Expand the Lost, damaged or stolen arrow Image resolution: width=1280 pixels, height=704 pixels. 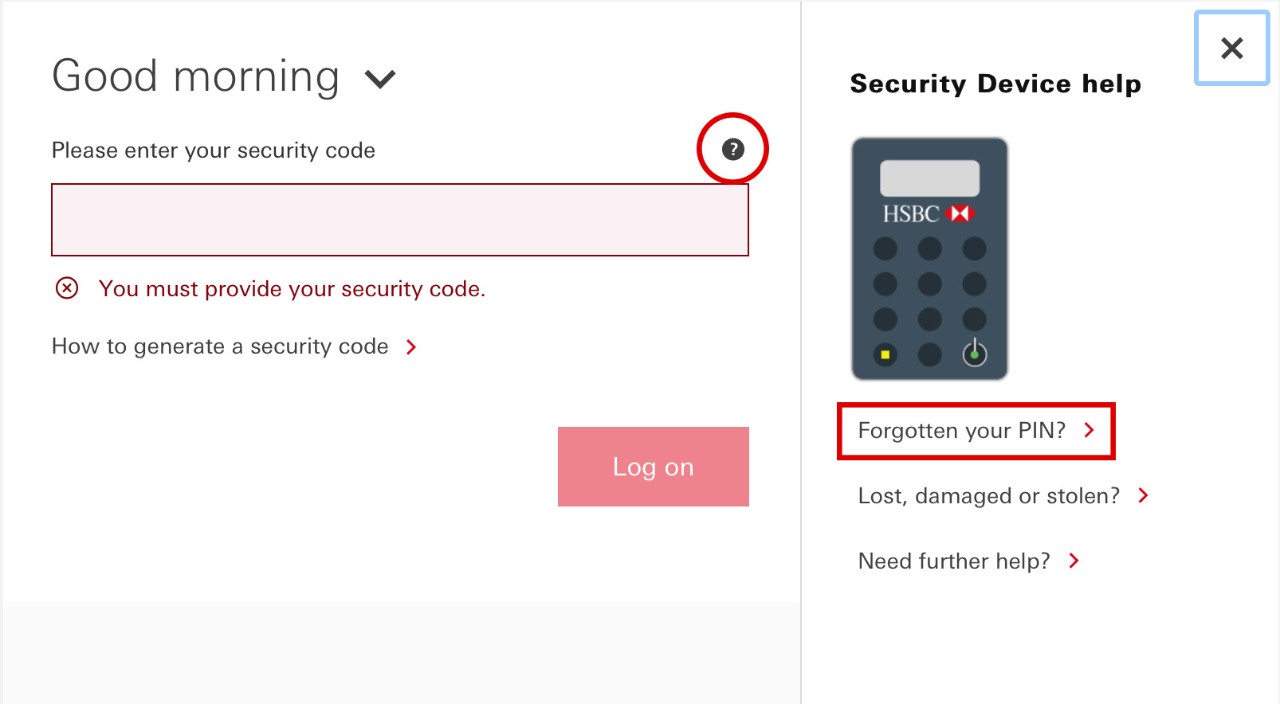pos(1144,496)
